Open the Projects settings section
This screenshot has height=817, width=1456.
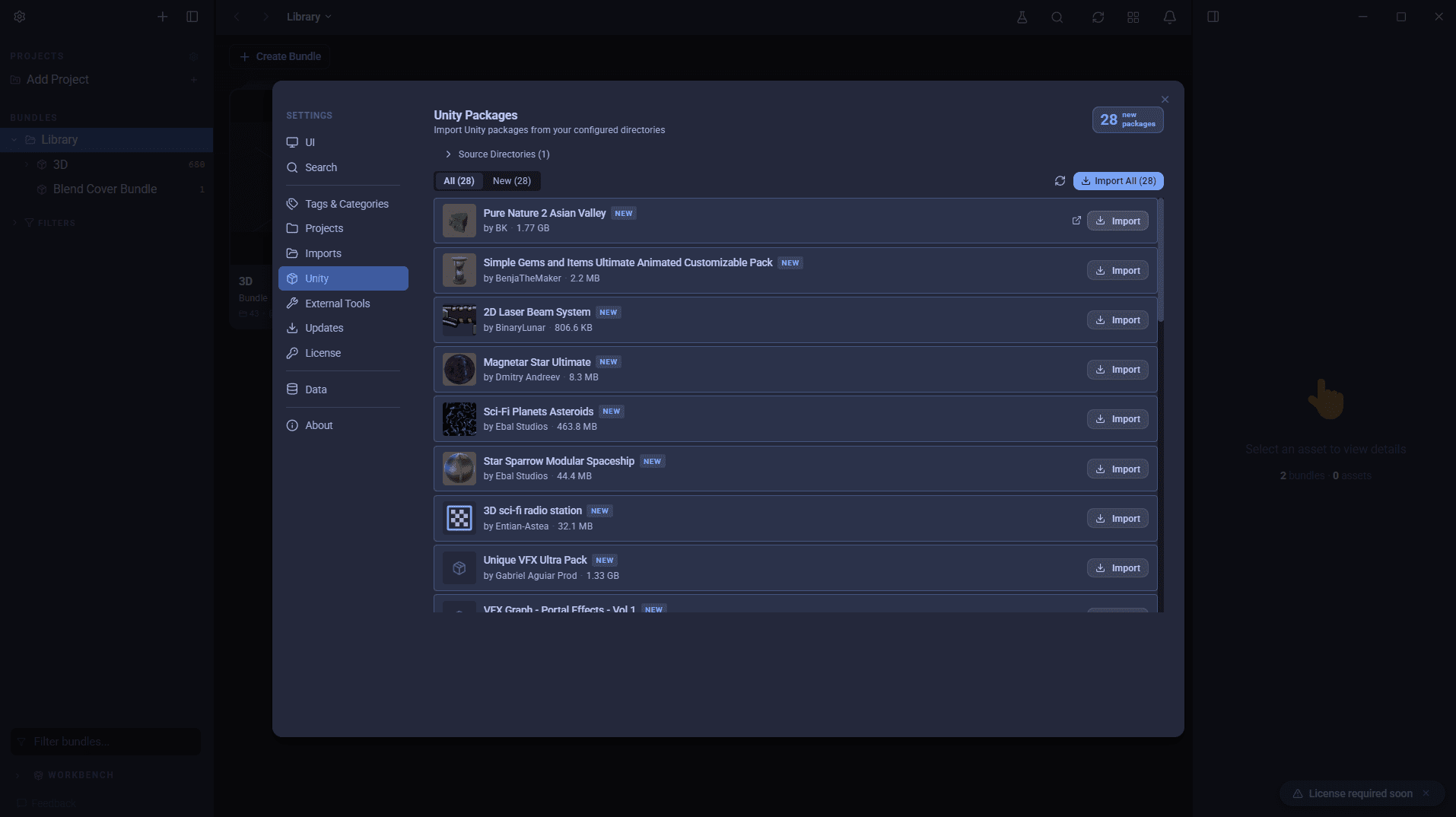pyautogui.click(x=343, y=228)
